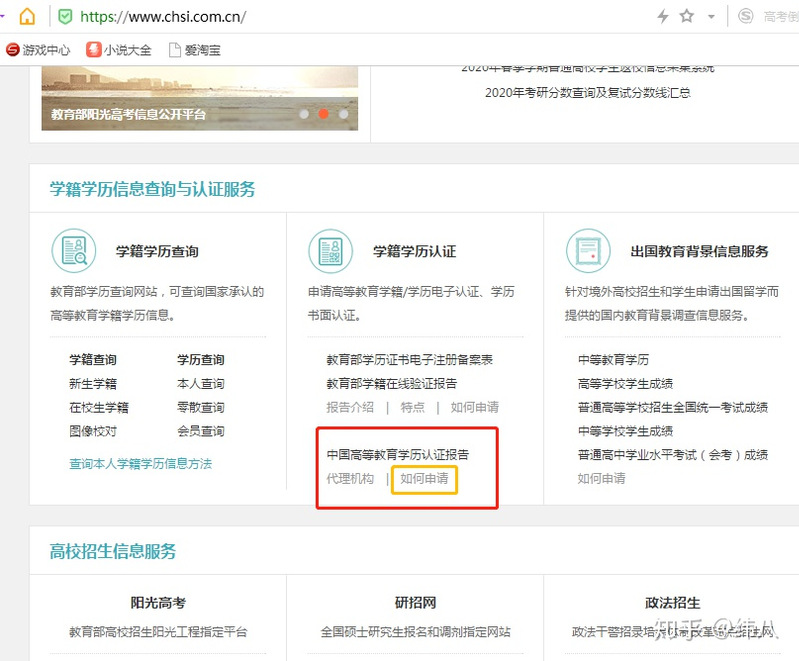Expand the dropdown arrow beside the star

(711, 17)
